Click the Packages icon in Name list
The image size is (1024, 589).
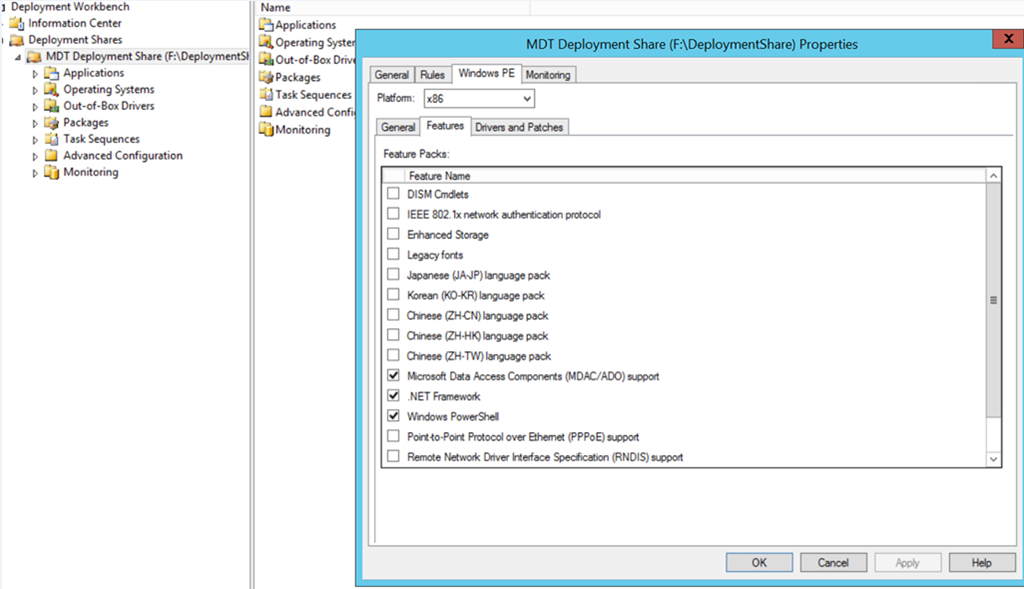click(266, 77)
